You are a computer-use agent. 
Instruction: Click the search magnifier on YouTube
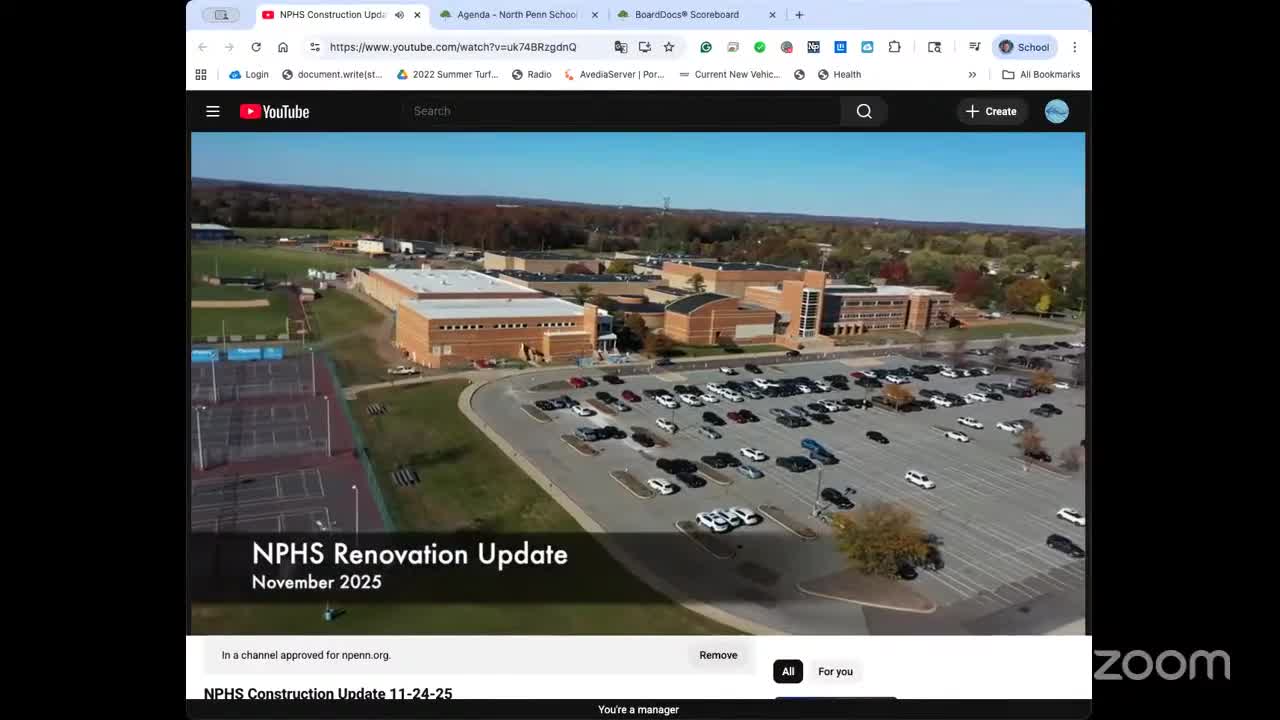tap(863, 111)
